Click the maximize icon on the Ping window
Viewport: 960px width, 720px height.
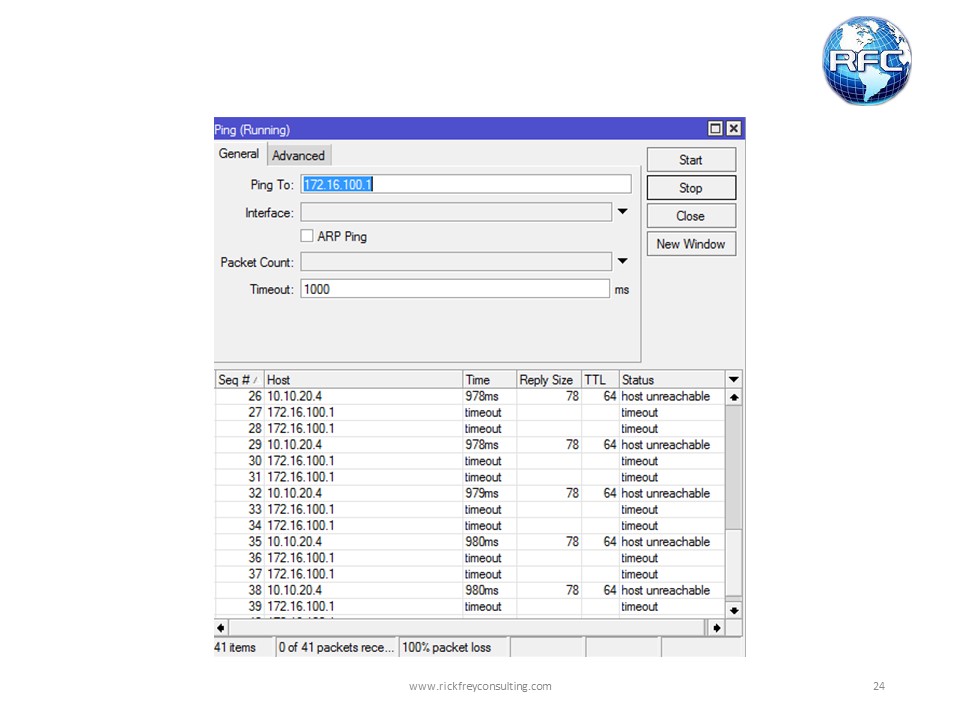(716, 128)
